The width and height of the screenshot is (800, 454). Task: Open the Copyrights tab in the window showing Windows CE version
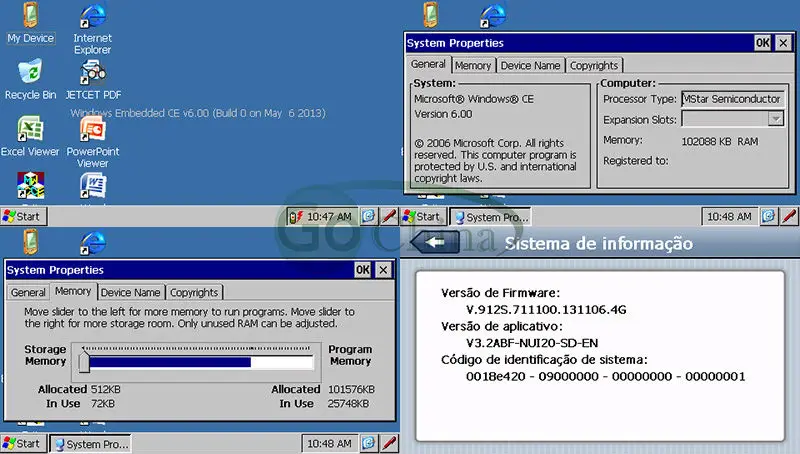coord(594,65)
